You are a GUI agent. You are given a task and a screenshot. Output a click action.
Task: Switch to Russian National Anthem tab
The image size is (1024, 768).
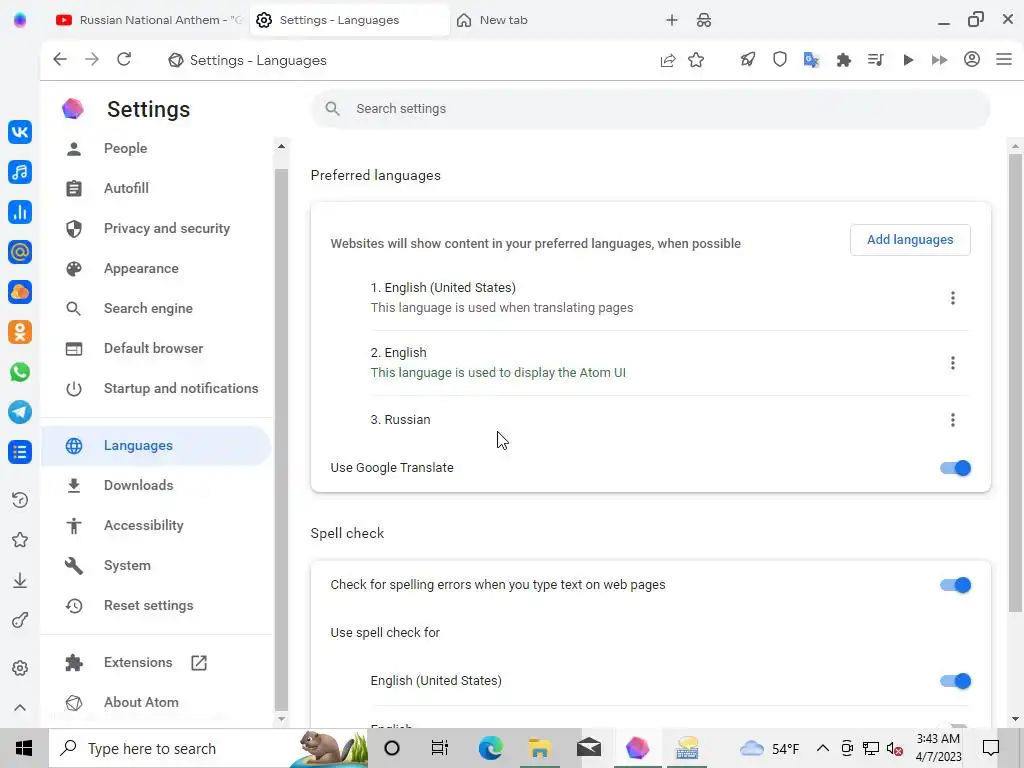tap(149, 20)
